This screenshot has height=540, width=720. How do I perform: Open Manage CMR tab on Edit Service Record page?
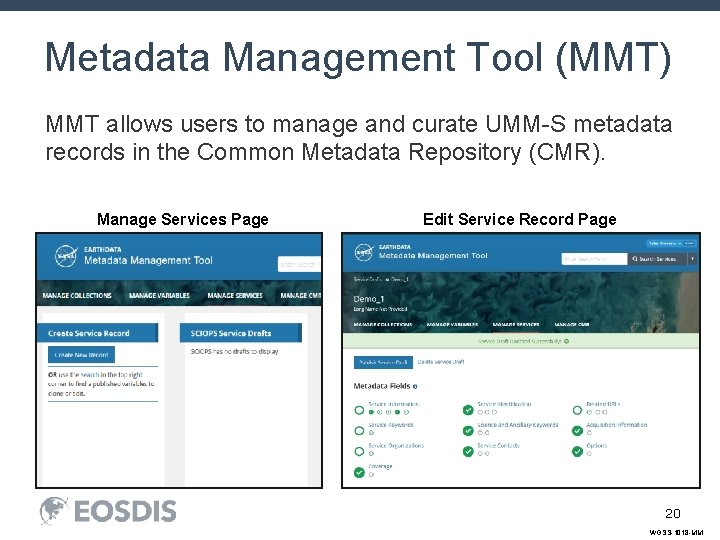coord(572,324)
